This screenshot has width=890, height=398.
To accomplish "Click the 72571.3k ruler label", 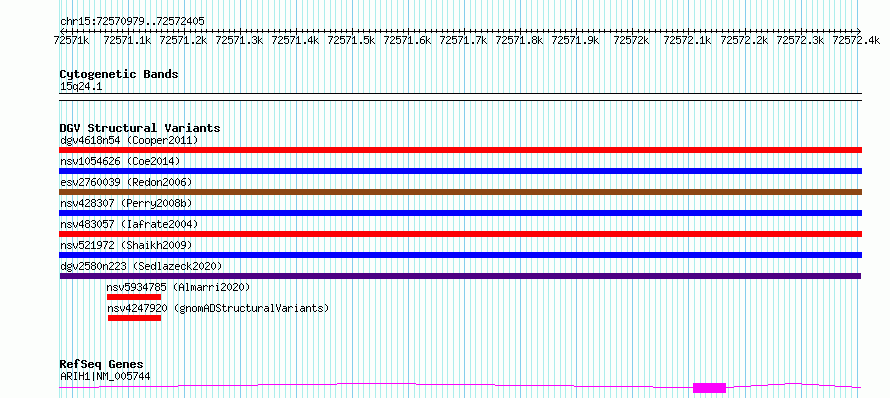I will [x=240, y=40].
